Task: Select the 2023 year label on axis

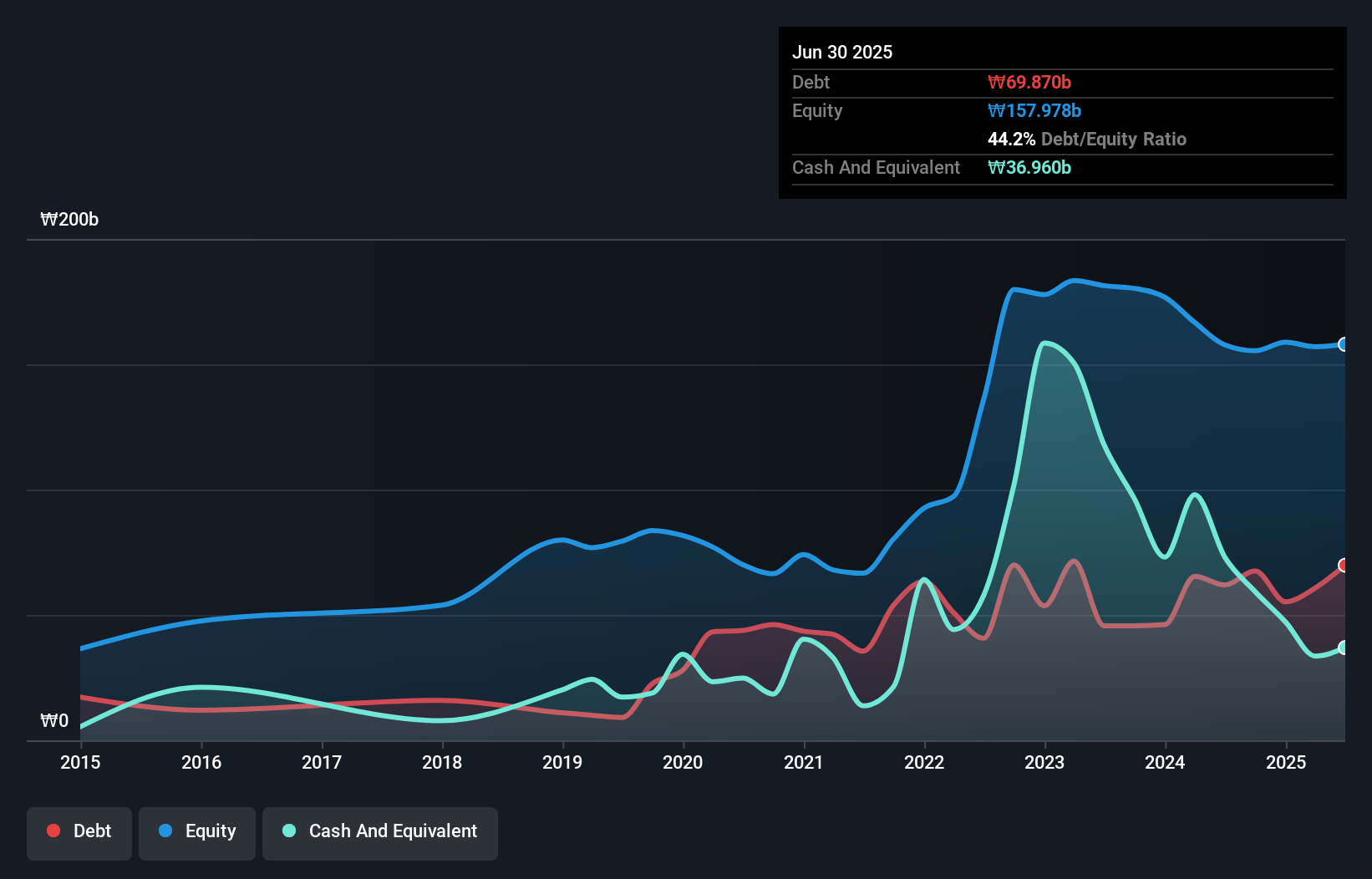Action: pyautogui.click(x=1044, y=762)
